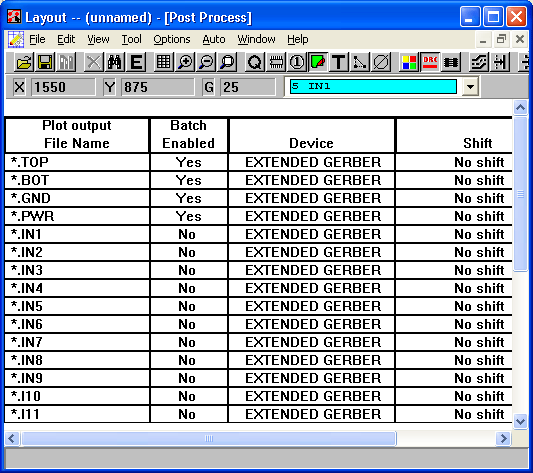Click the Shove Track mode icon
The image size is (533, 473).
click(x=500, y=62)
